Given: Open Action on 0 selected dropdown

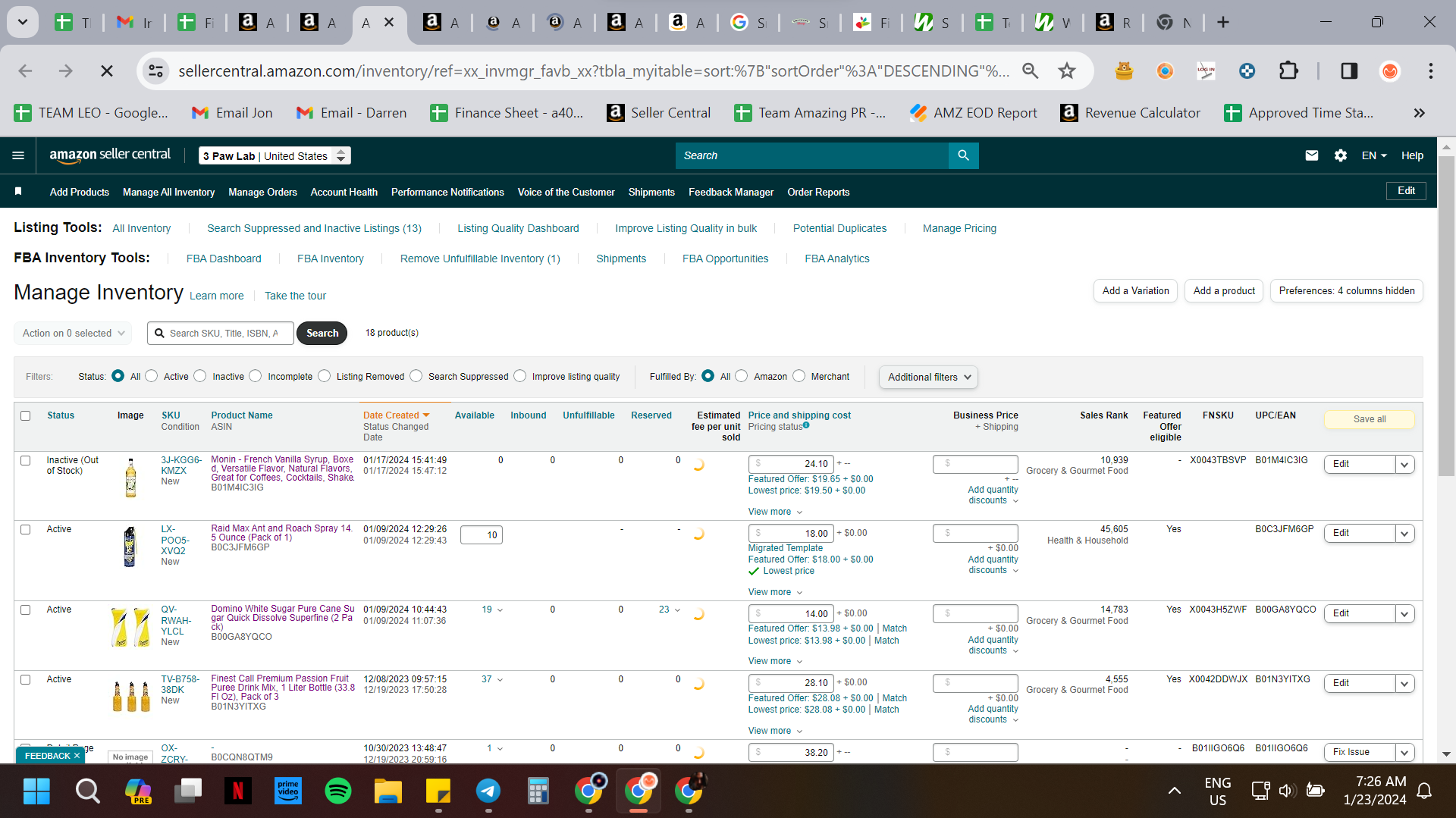Looking at the screenshot, I should 73,333.
